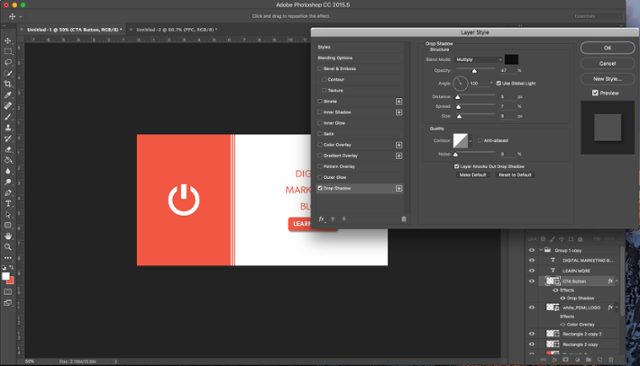
Task: Select the Pen tool
Action: (8, 193)
